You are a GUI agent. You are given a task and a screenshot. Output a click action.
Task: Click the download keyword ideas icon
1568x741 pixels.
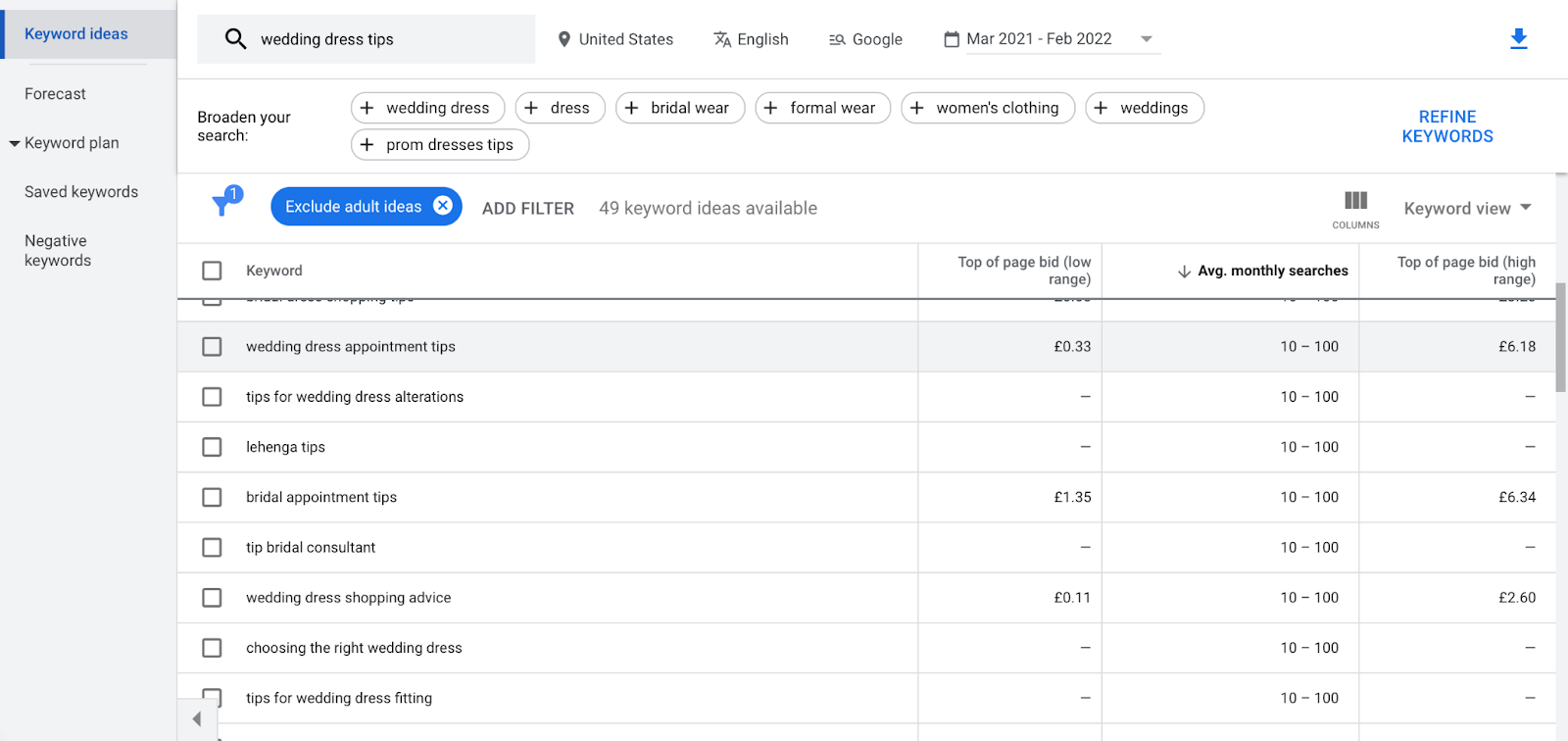pos(1518,39)
